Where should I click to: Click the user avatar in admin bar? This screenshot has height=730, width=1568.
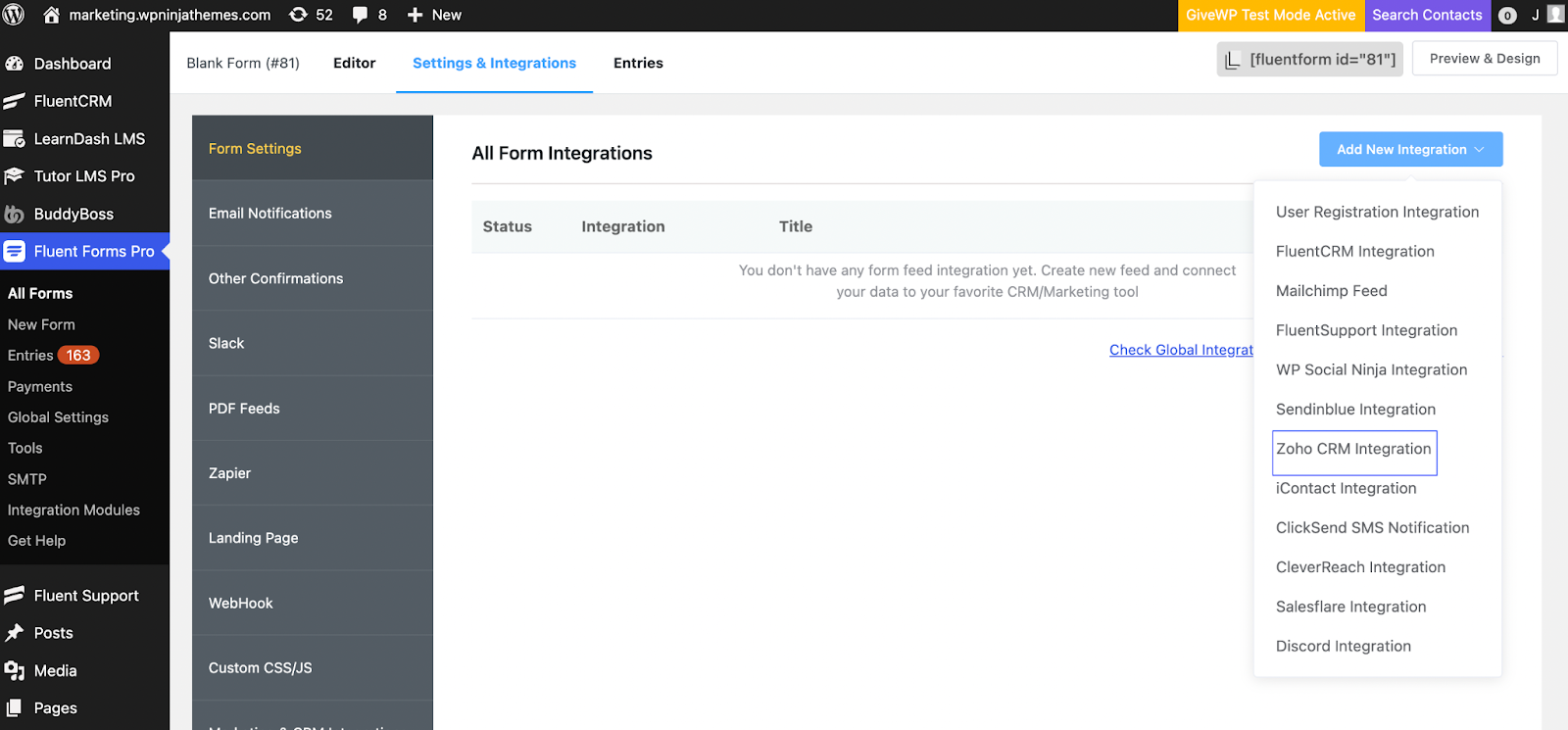(x=1555, y=15)
